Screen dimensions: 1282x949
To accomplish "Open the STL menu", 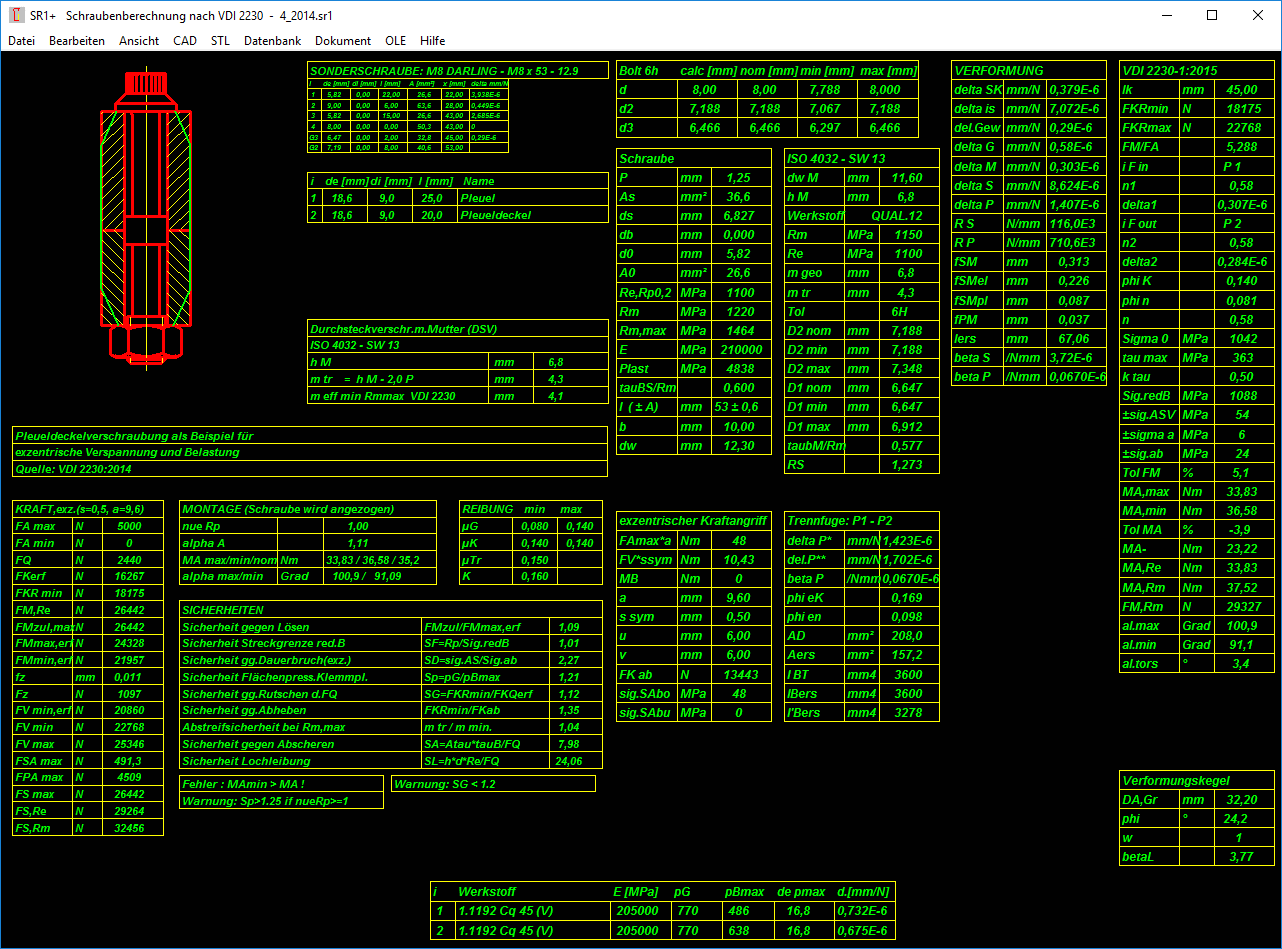I will [x=220, y=41].
